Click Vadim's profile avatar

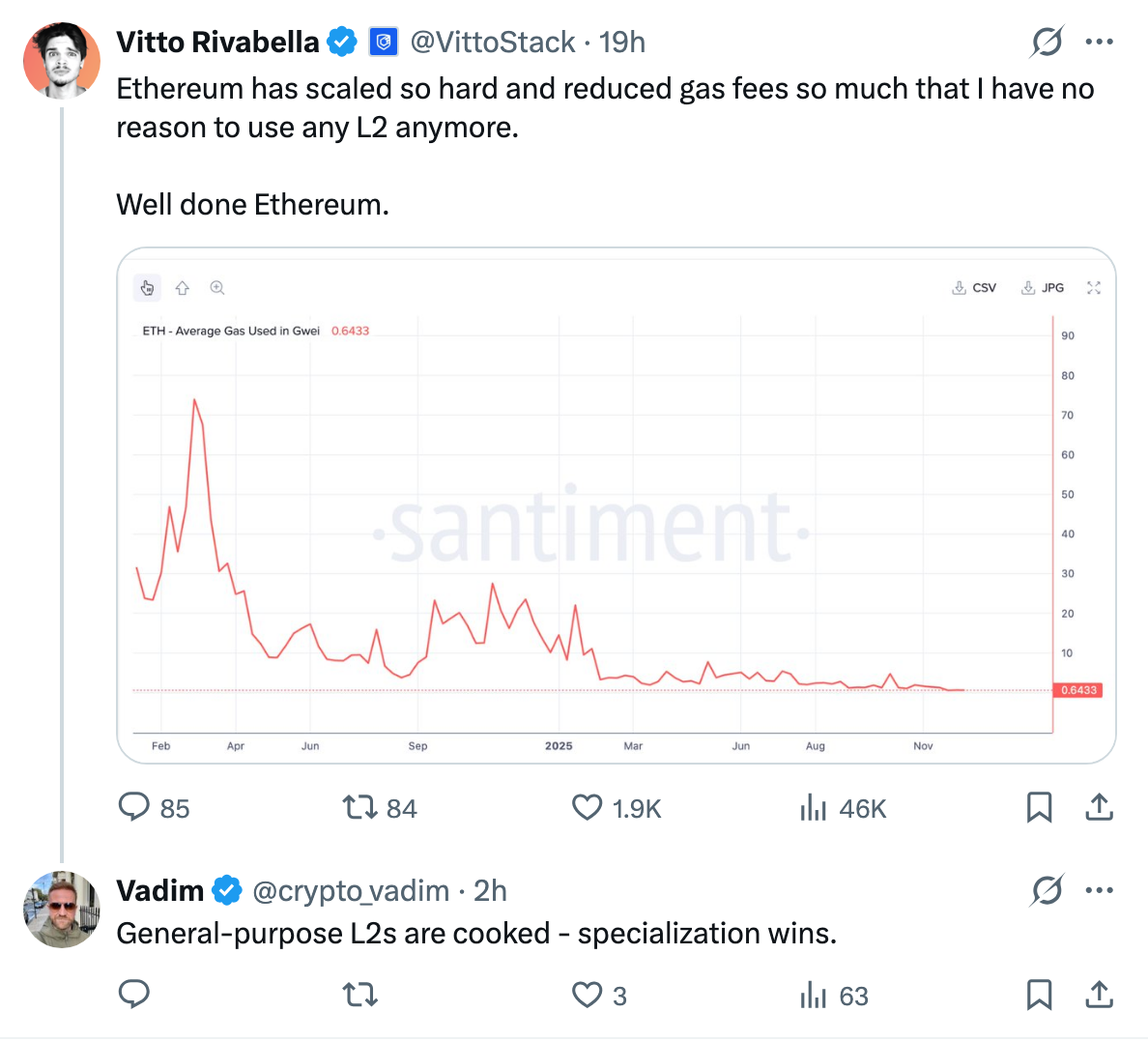click(62, 909)
